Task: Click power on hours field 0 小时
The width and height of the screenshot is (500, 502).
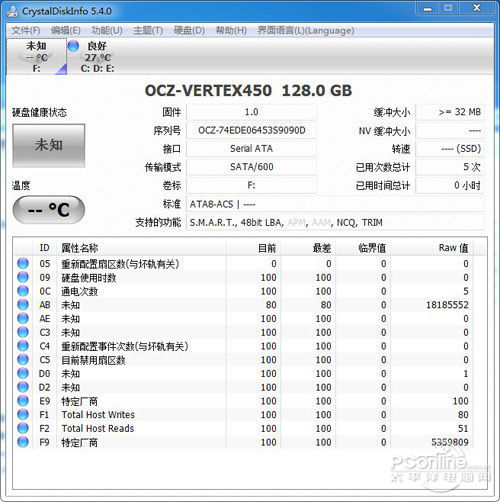Action: pos(450,185)
